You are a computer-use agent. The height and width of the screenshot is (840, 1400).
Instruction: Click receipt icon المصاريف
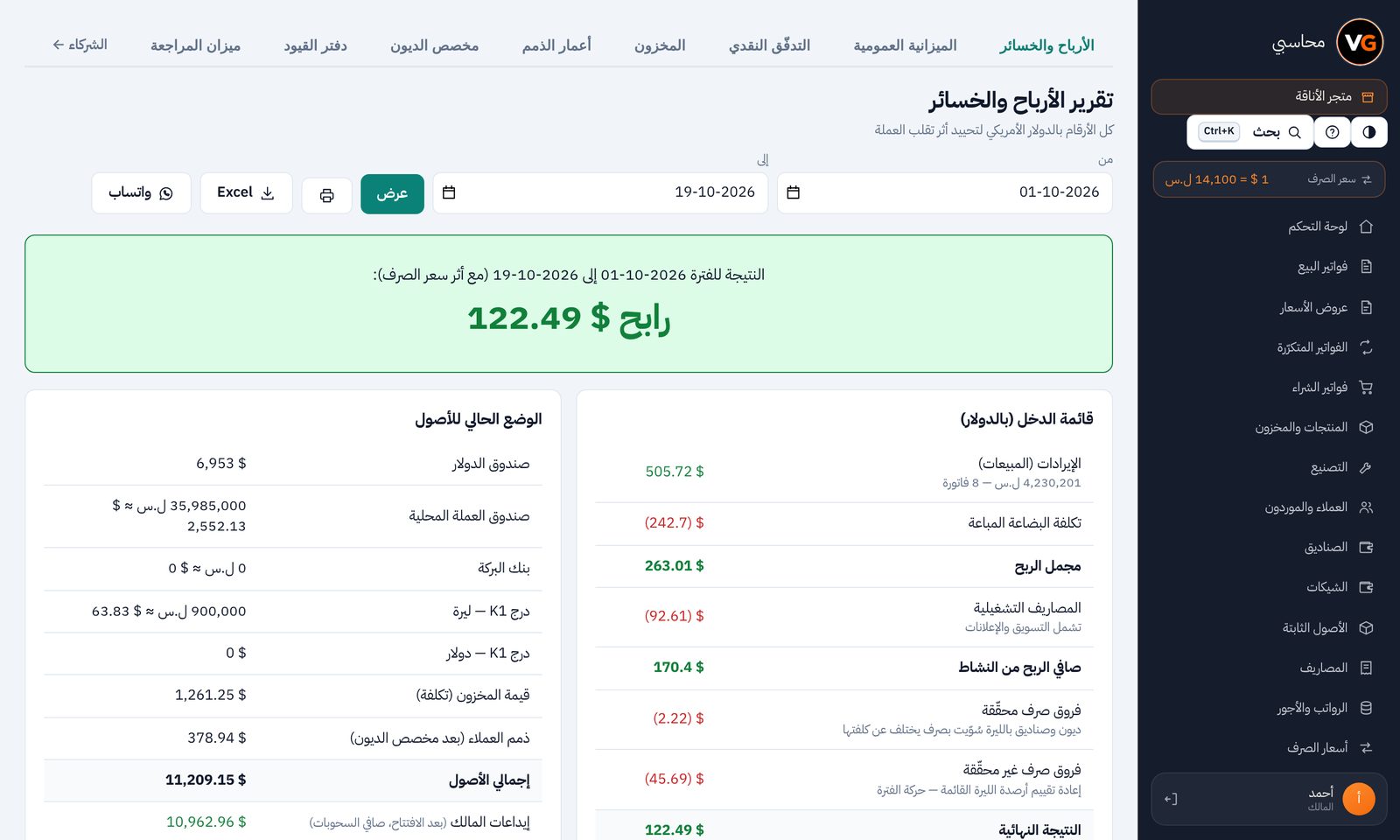coord(1366,668)
